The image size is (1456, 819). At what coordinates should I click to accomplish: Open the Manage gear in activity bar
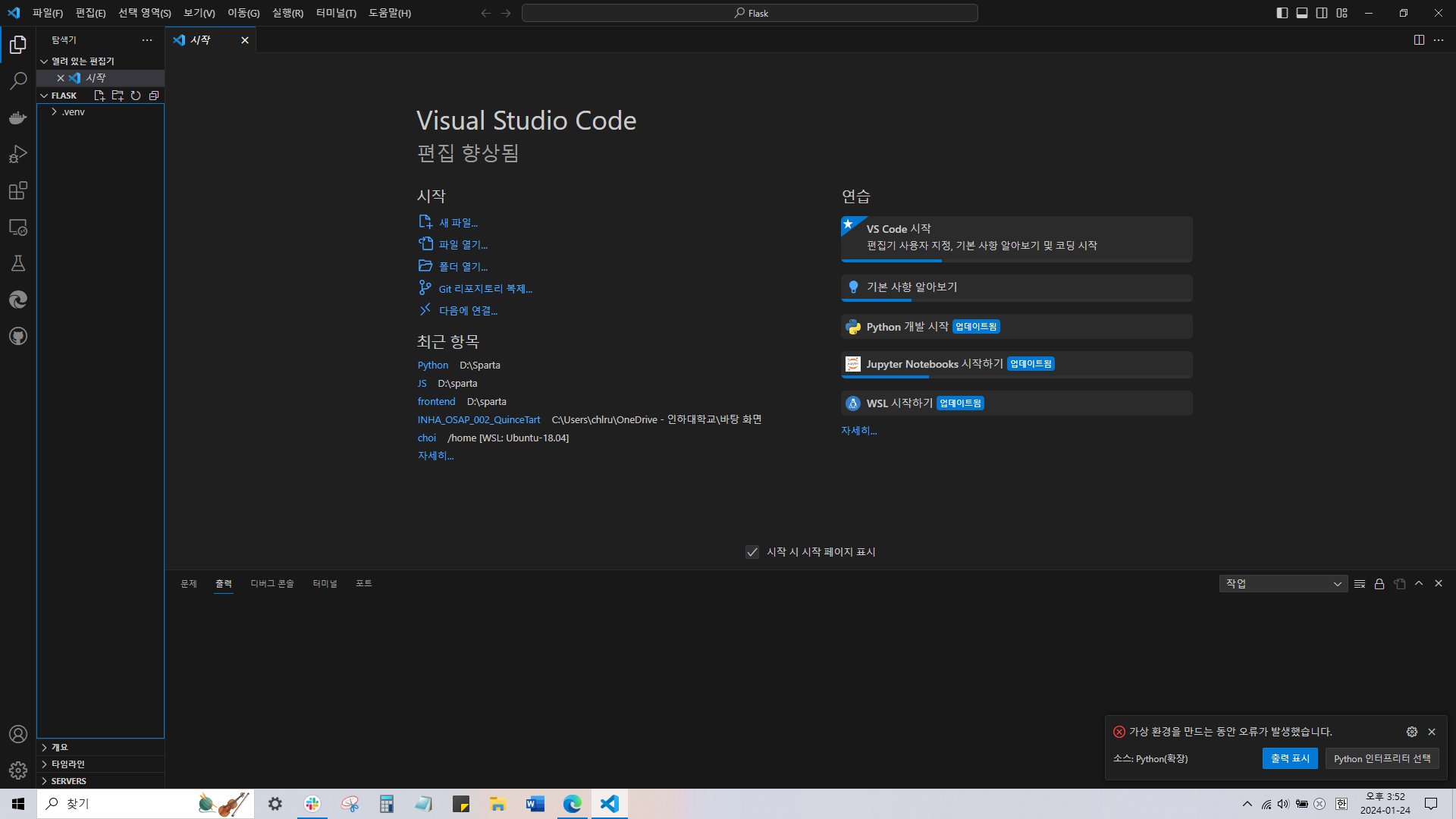[x=18, y=770]
